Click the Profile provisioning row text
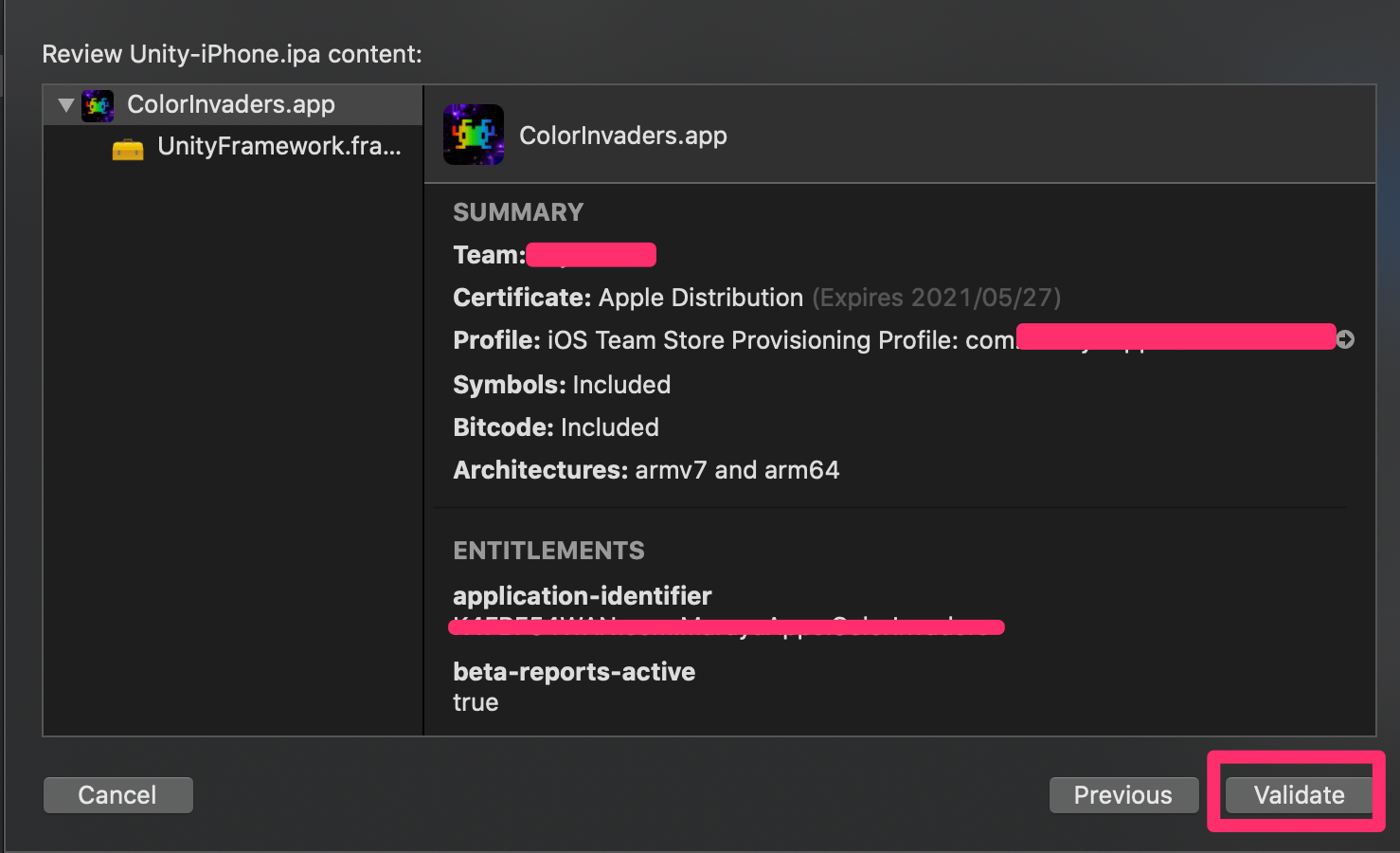Viewport: 1400px width, 853px height. point(733,340)
